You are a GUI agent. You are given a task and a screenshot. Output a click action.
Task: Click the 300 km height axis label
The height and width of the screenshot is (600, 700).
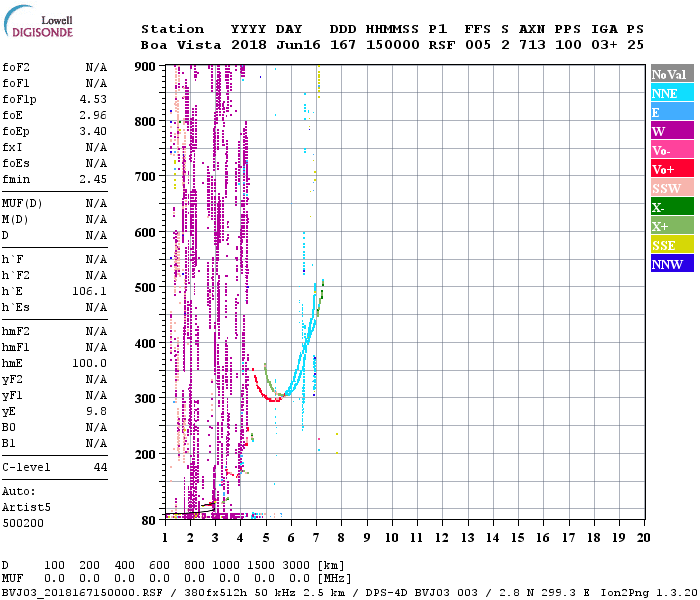point(145,398)
